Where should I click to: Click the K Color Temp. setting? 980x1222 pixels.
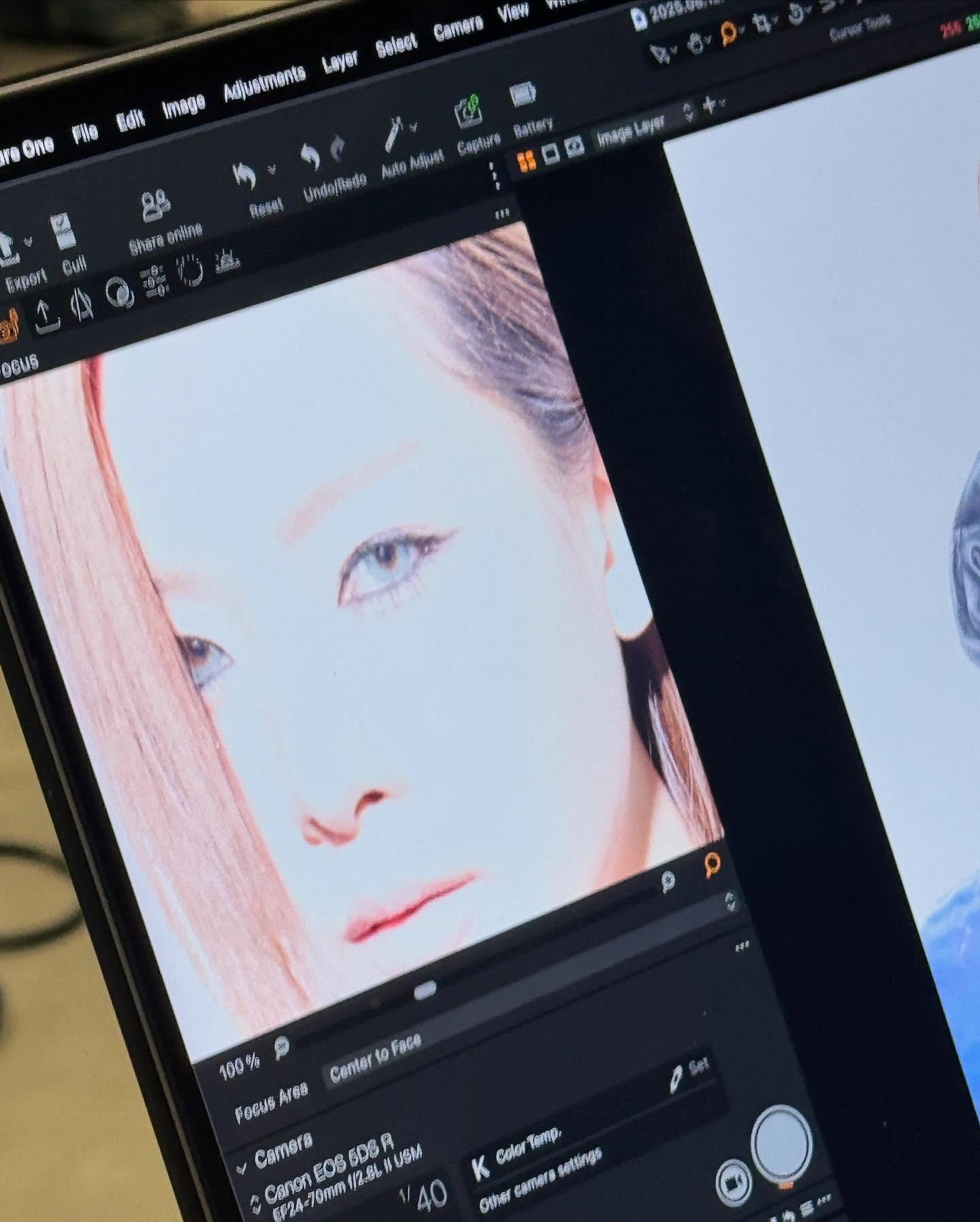coord(517,1152)
